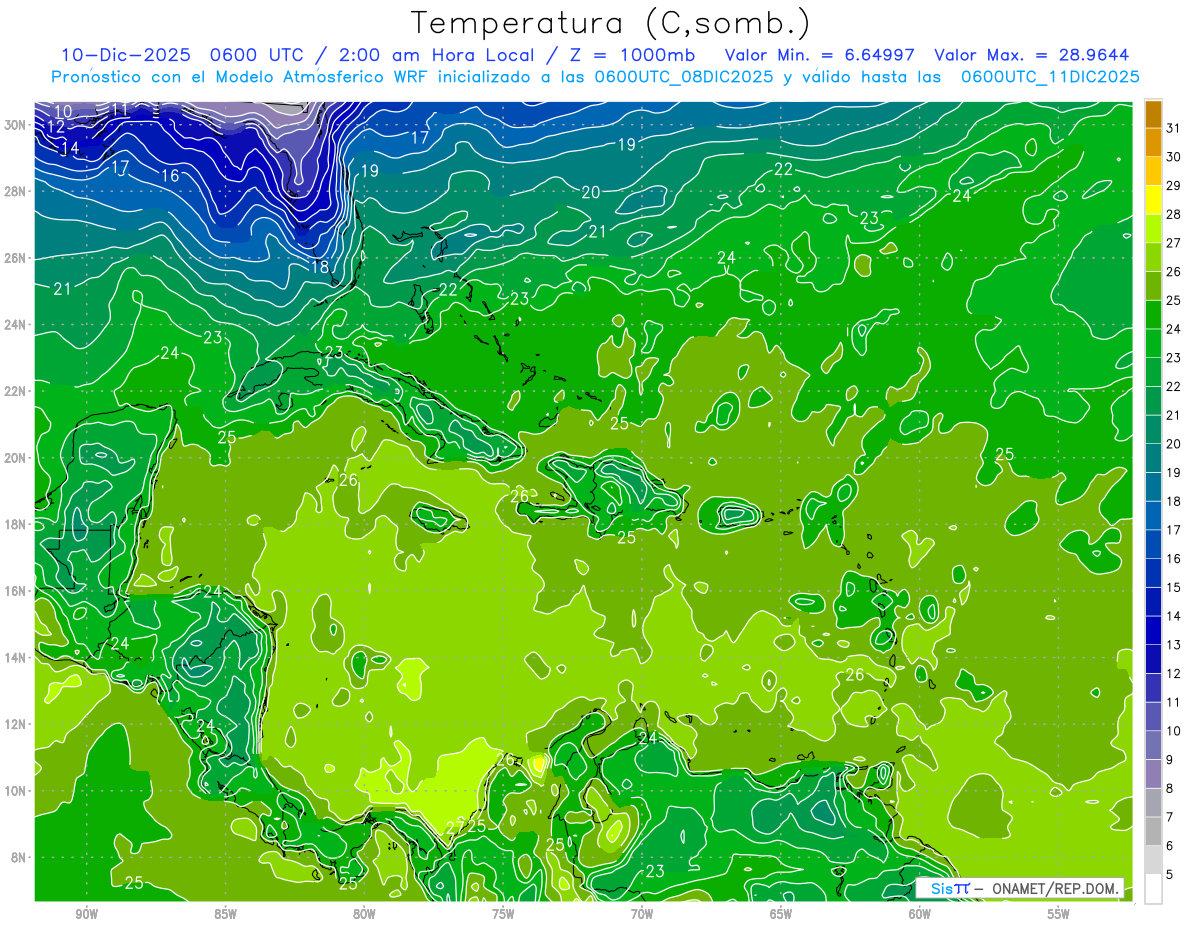Click the "55W" longitude axis label
1200x927 pixels.
1059,914
